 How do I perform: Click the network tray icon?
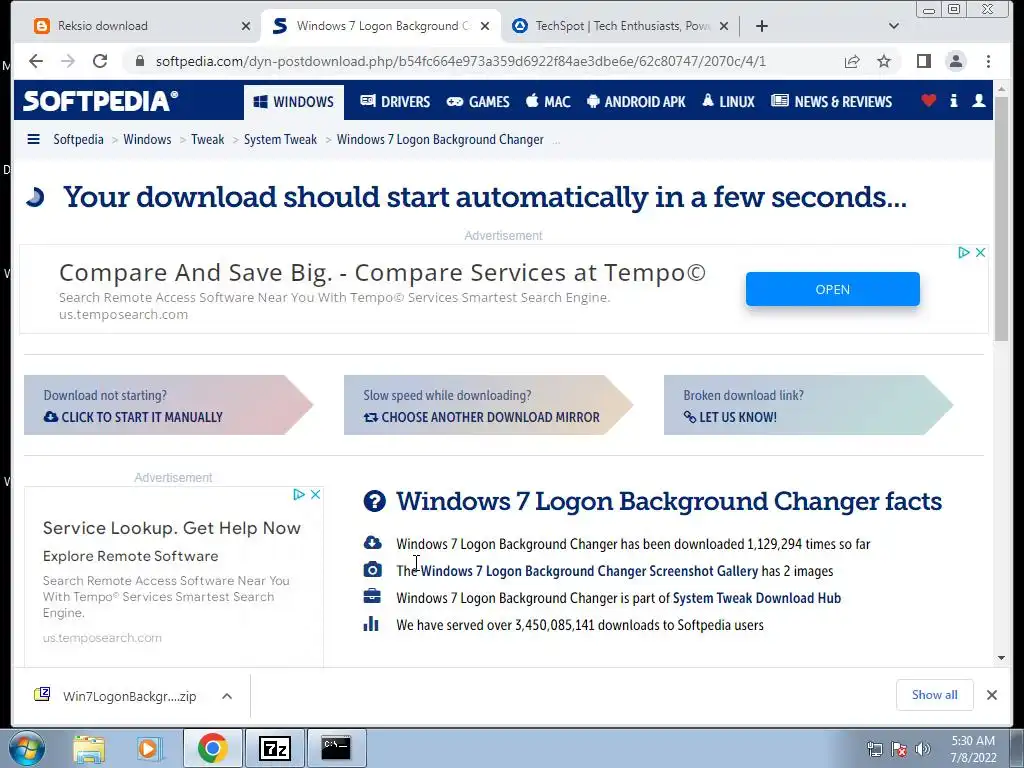pos(874,749)
